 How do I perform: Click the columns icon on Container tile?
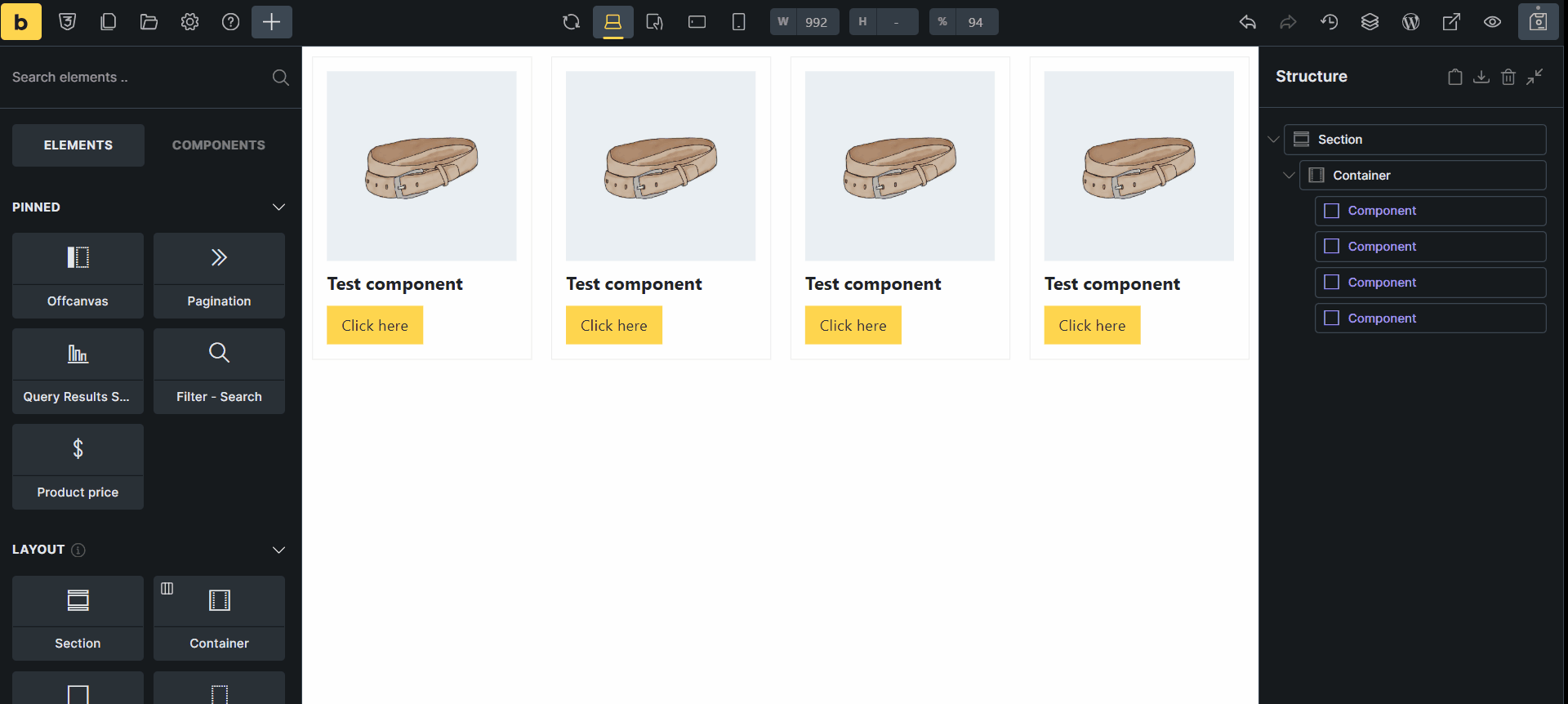[x=167, y=589]
